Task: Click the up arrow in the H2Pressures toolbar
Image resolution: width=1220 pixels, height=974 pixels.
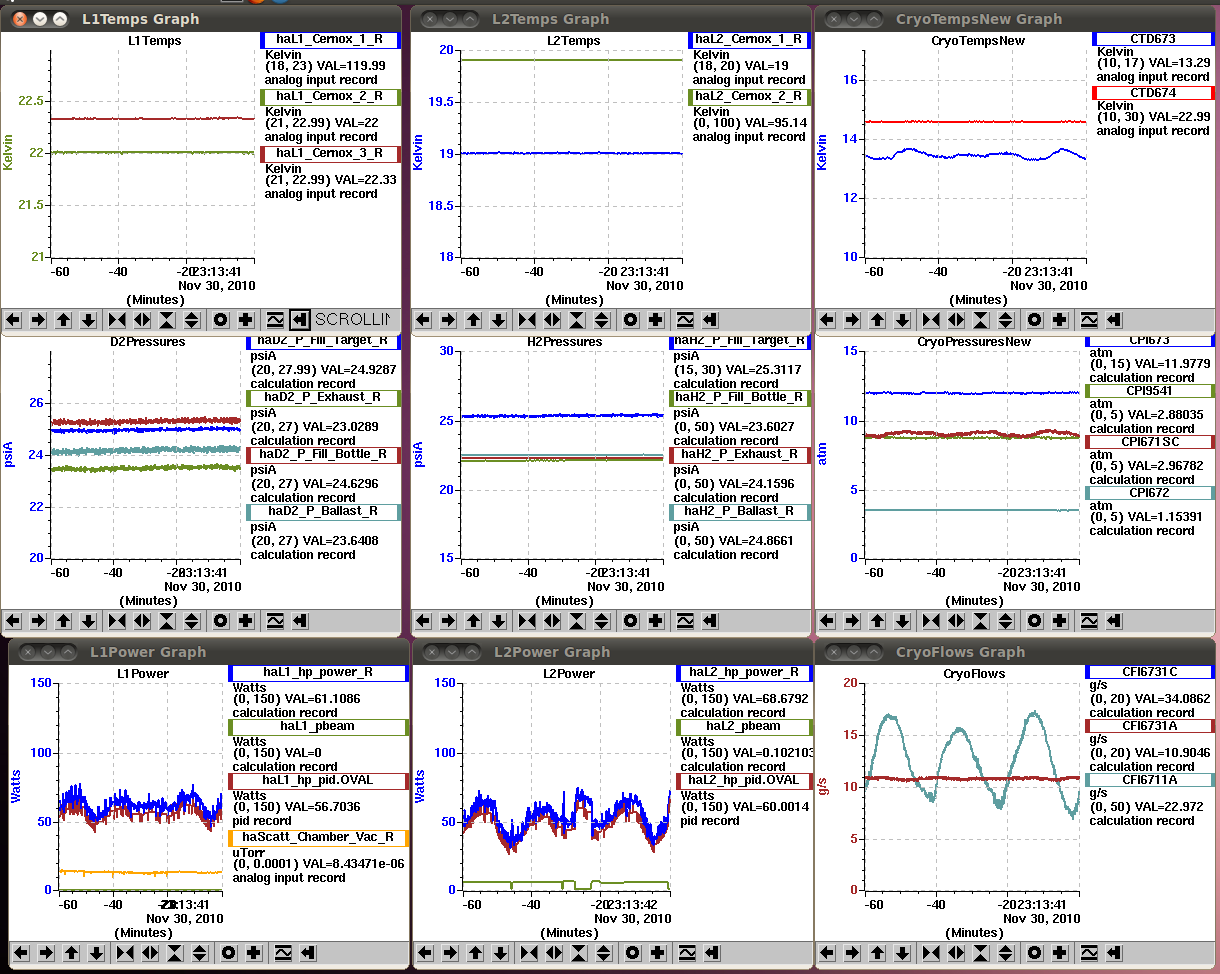Action: (473, 621)
